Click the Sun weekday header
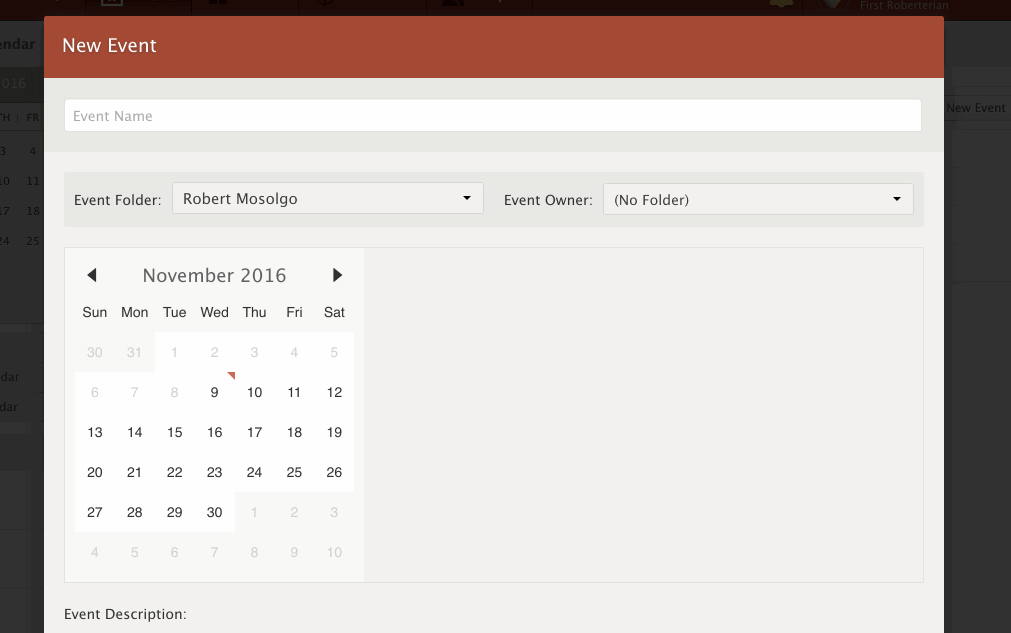Image resolution: width=1011 pixels, height=633 pixels. (x=95, y=312)
